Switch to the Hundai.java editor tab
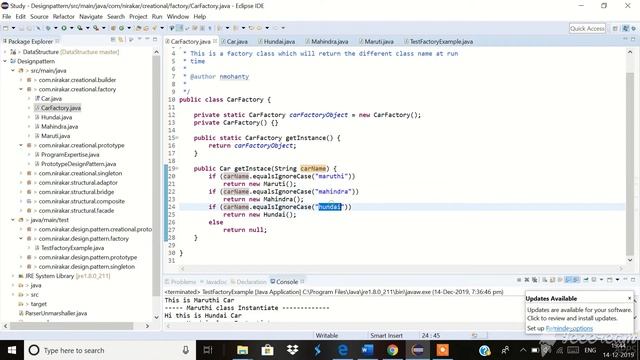 click(279, 42)
